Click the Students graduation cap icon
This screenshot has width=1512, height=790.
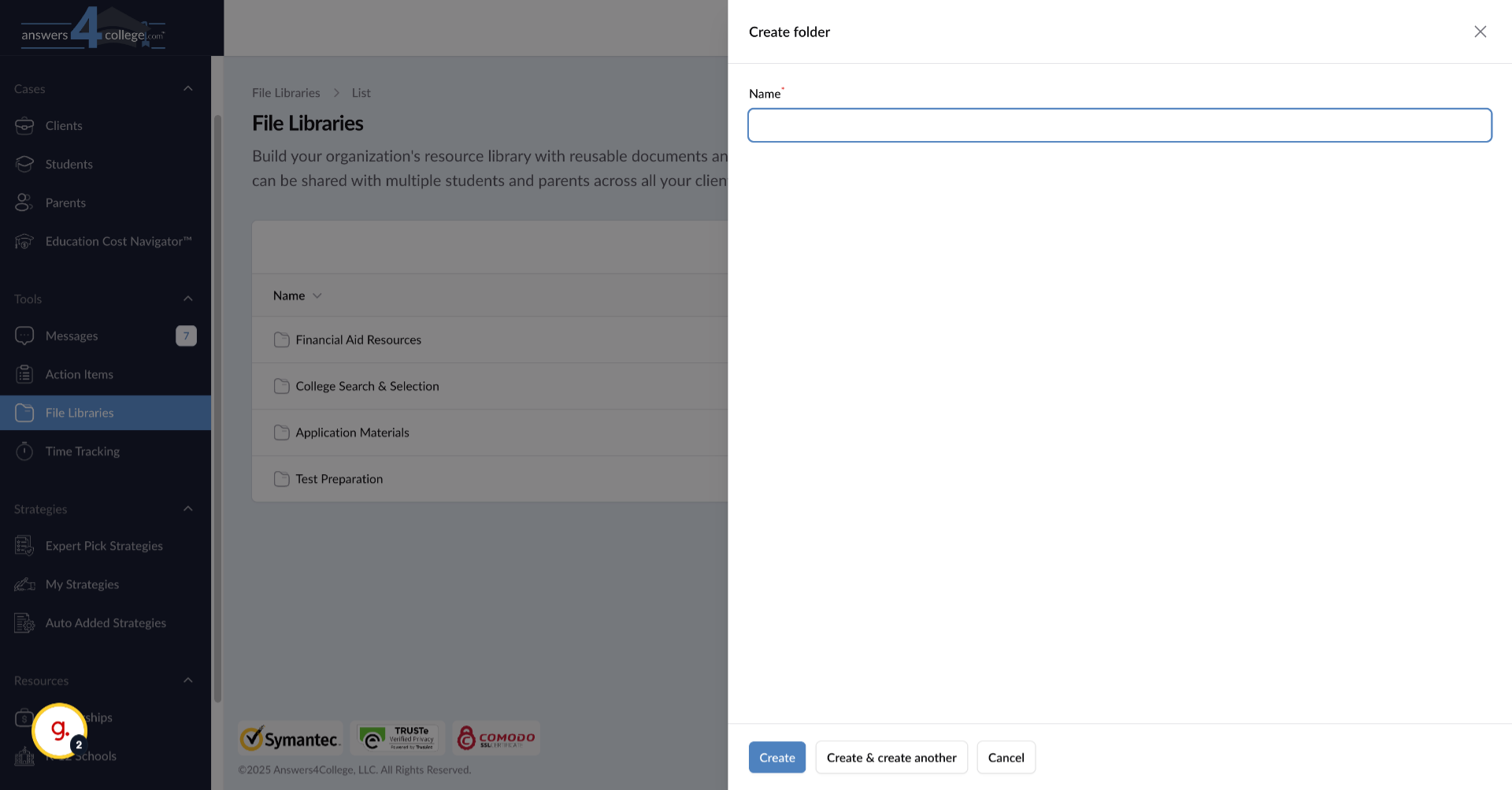[24, 165]
